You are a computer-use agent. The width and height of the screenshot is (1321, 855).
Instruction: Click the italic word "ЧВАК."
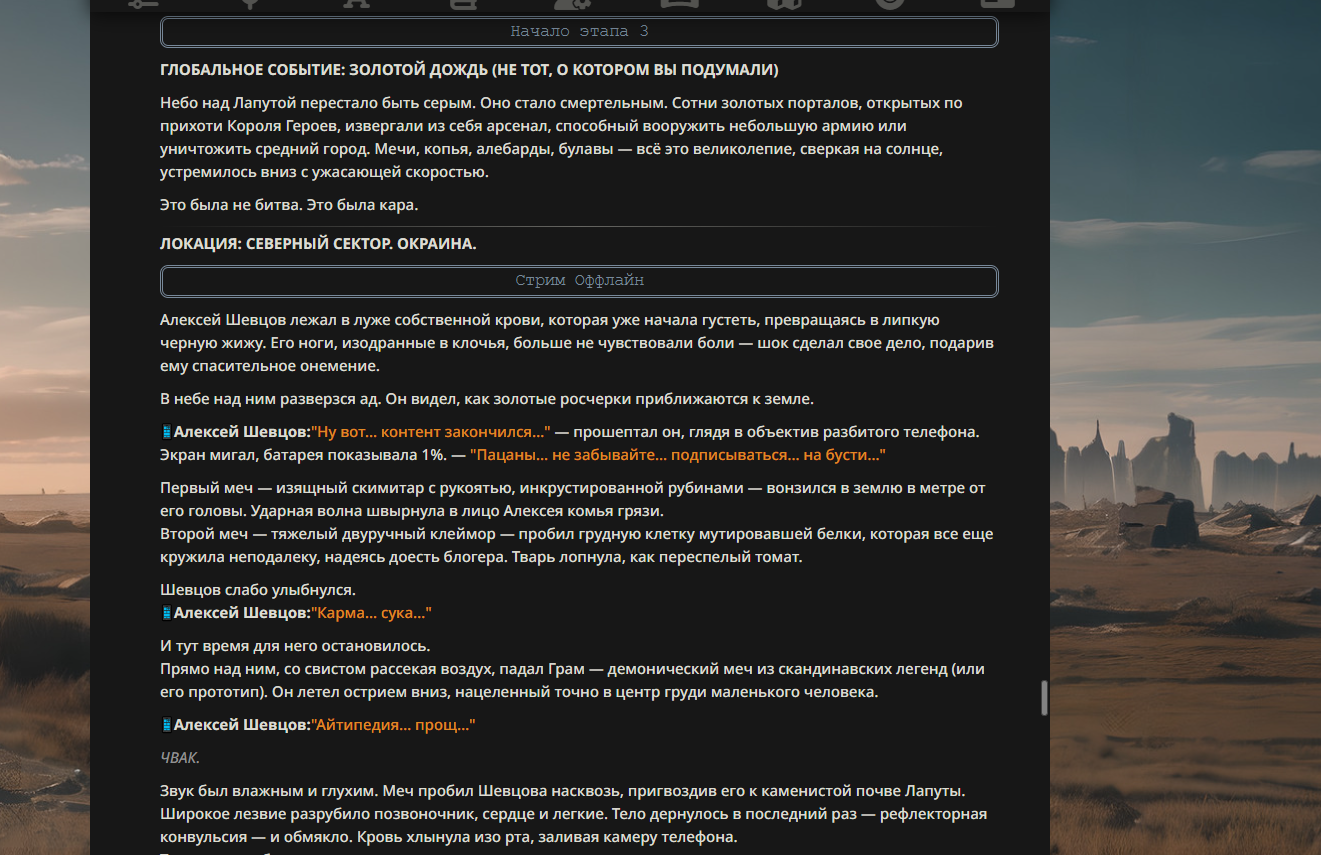click(x=180, y=758)
